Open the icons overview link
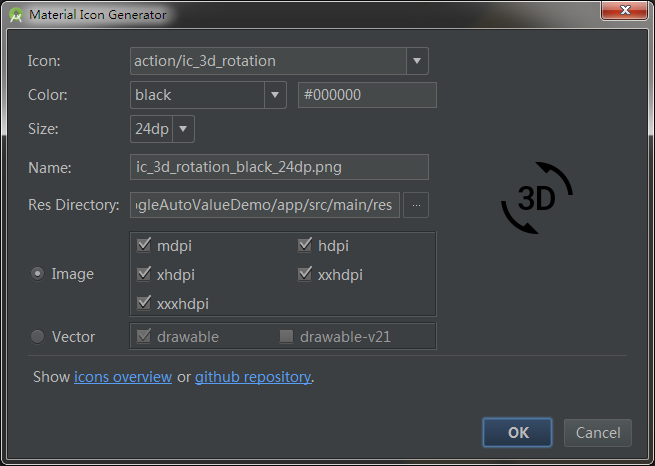Image resolution: width=655 pixels, height=466 pixels. 123,377
